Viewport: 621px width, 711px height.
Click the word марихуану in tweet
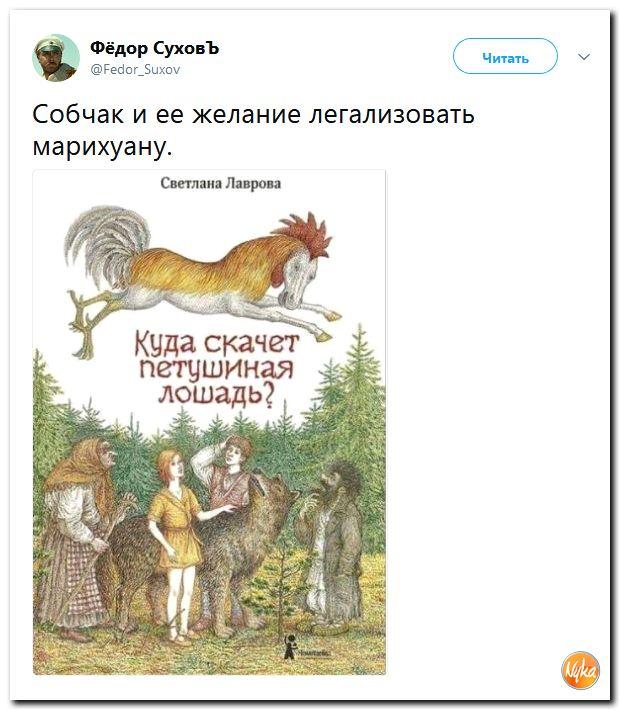(x=102, y=147)
